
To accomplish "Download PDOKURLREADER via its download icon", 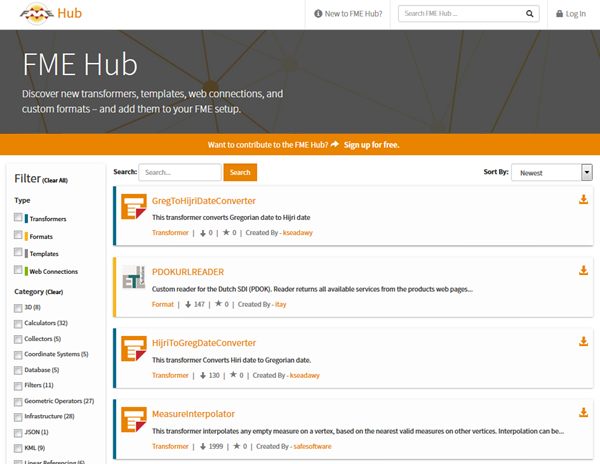I will point(583,270).
